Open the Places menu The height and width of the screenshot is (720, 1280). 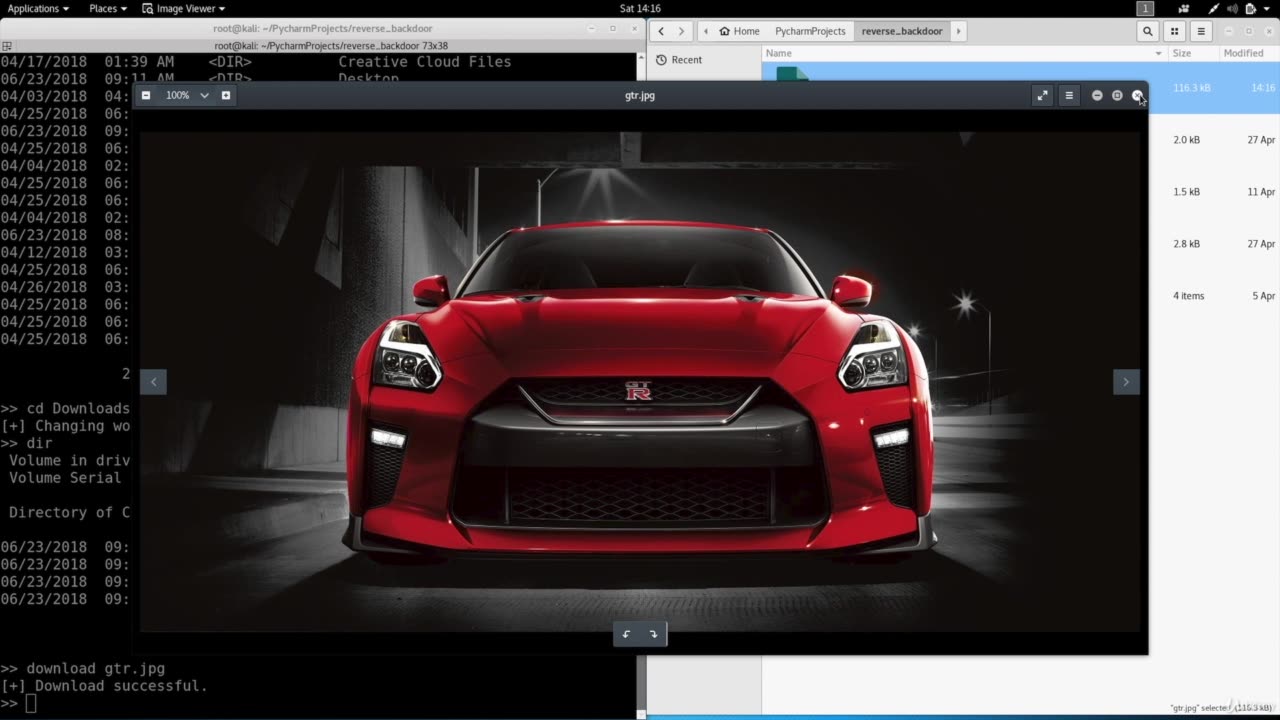(108, 8)
